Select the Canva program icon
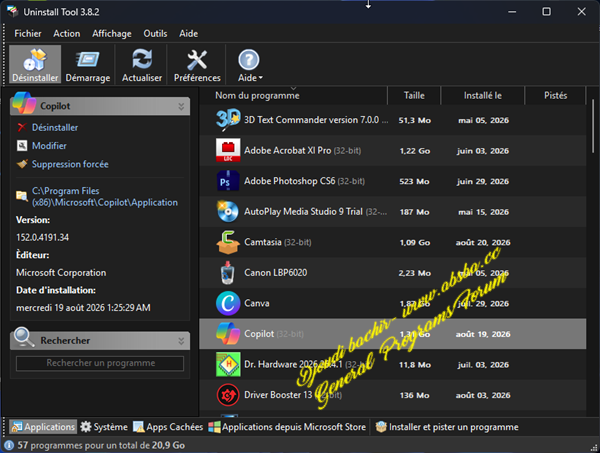The height and width of the screenshot is (453, 600). [228, 303]
